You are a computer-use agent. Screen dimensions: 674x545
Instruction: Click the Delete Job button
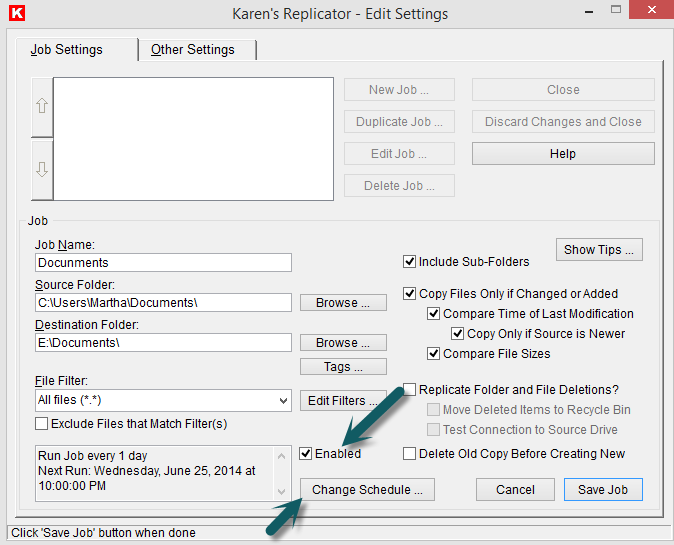(x=399, y=186)
